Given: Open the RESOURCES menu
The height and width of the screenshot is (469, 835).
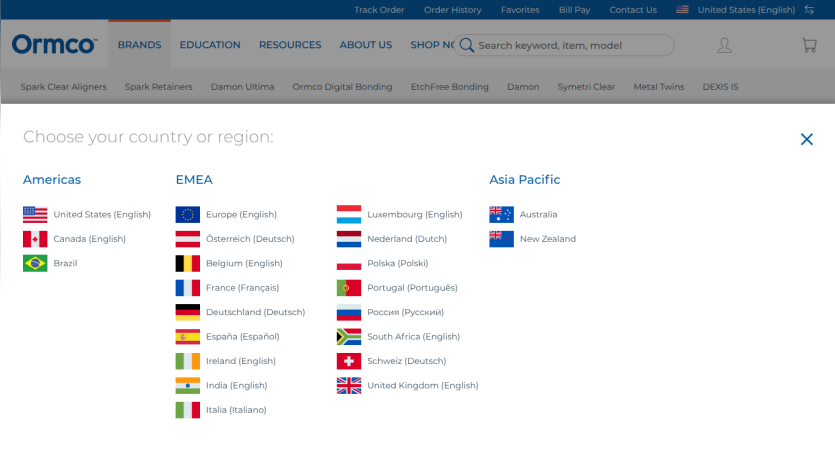Looking at the screenshot, I should pos(290,45).
